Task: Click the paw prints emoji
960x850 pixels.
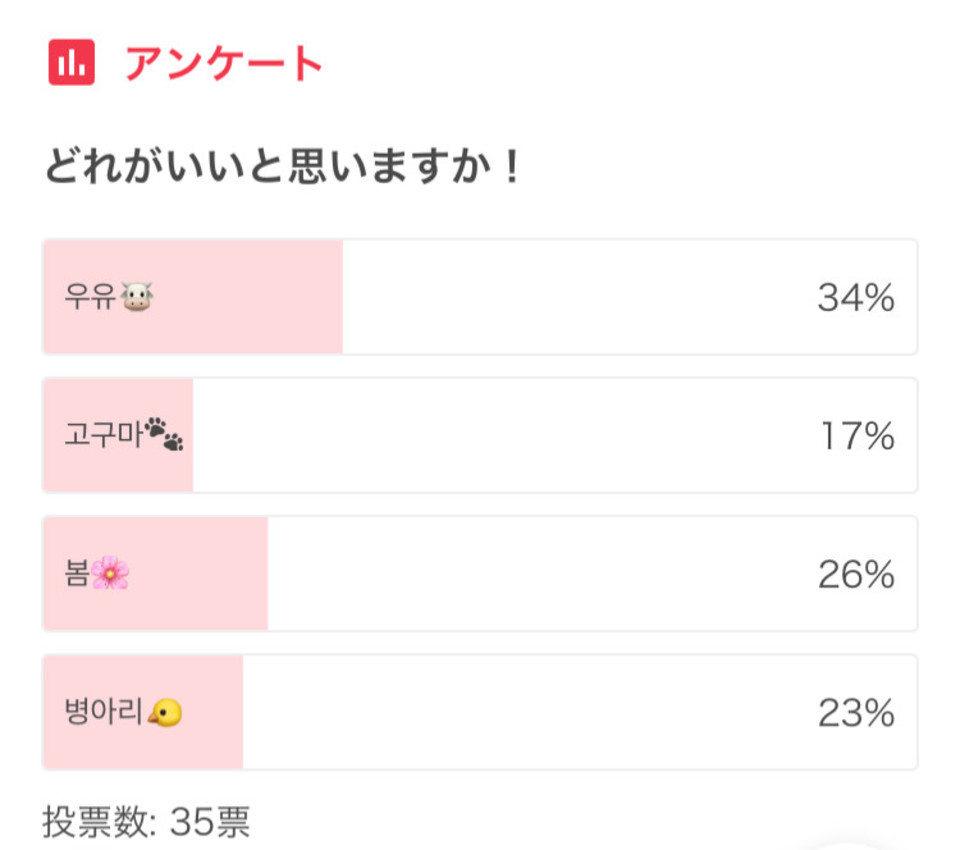Action: pyautogui.click(x=164, y=434)
